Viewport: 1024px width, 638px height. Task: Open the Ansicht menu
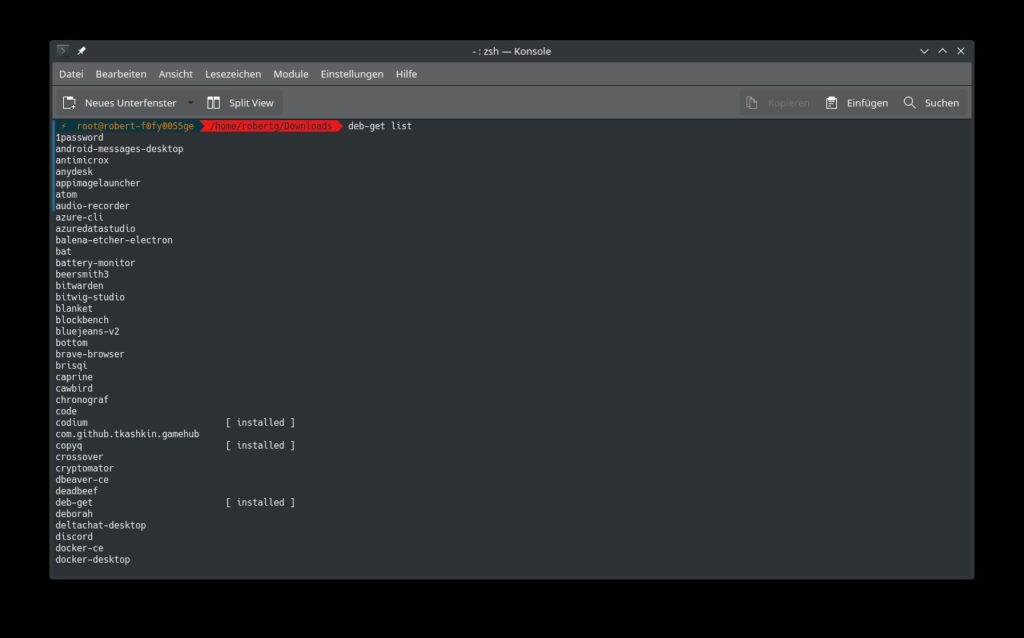tap(176, 74)
